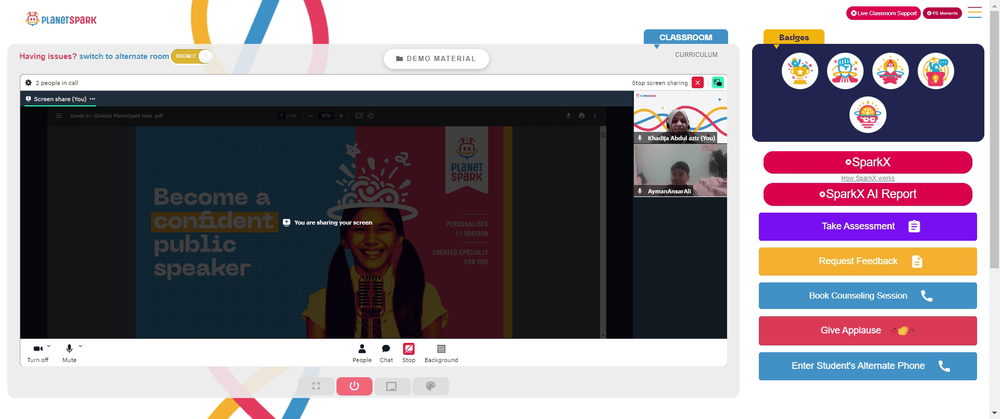Click the shared PDF page number field
Viewport: 1000px width, 419px height.
pos(281,115)
